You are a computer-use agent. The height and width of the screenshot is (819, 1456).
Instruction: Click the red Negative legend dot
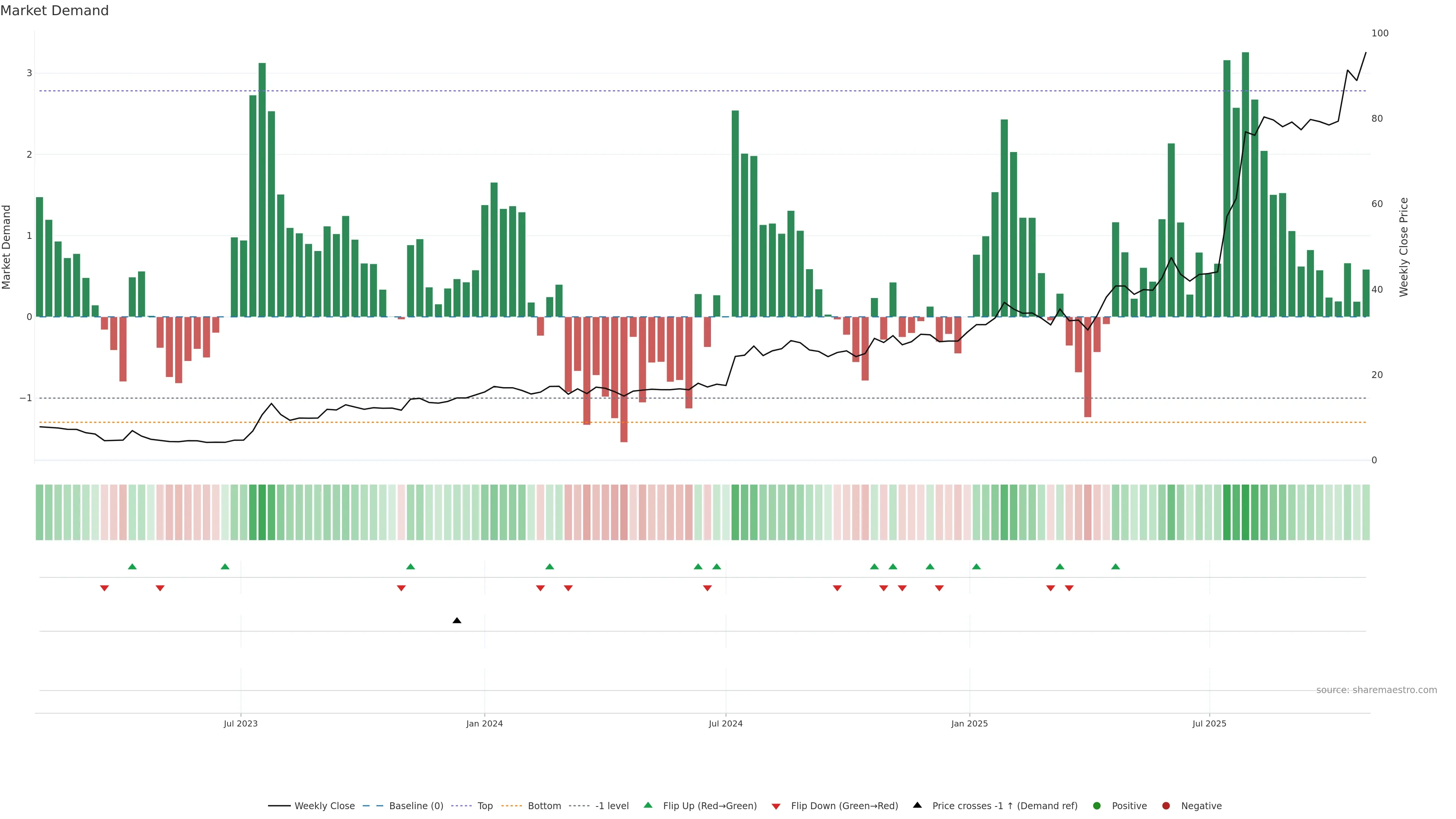[1166, 805]
